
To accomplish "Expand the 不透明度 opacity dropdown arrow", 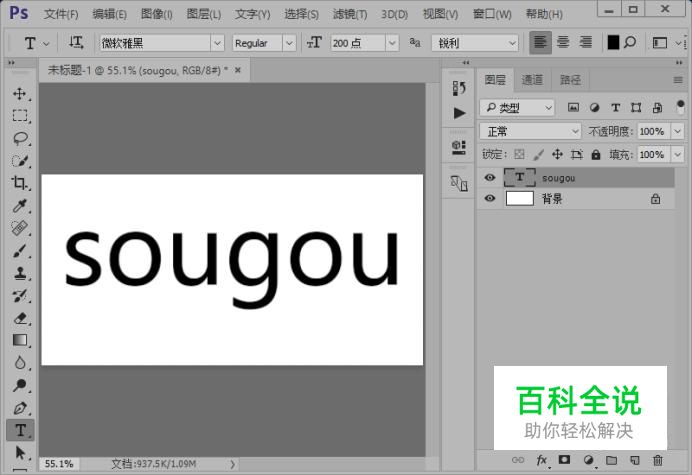I will click(x=677, y=131).
